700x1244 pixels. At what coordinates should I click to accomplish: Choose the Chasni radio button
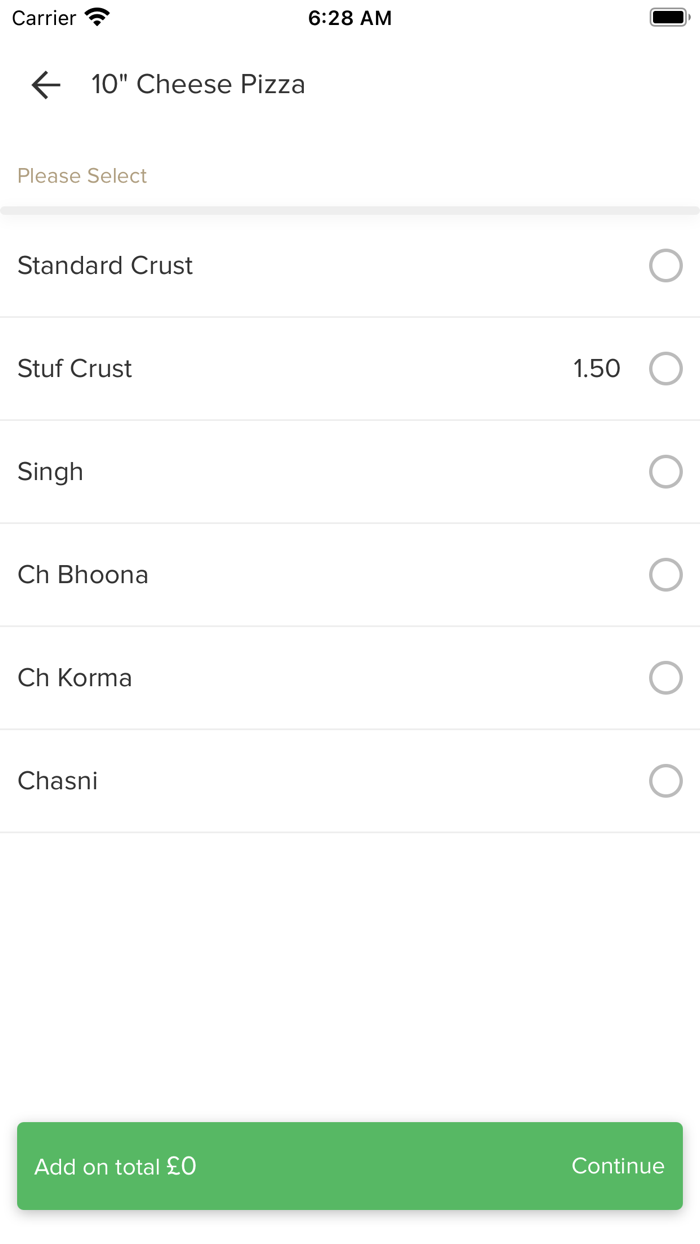pos(665,781)
